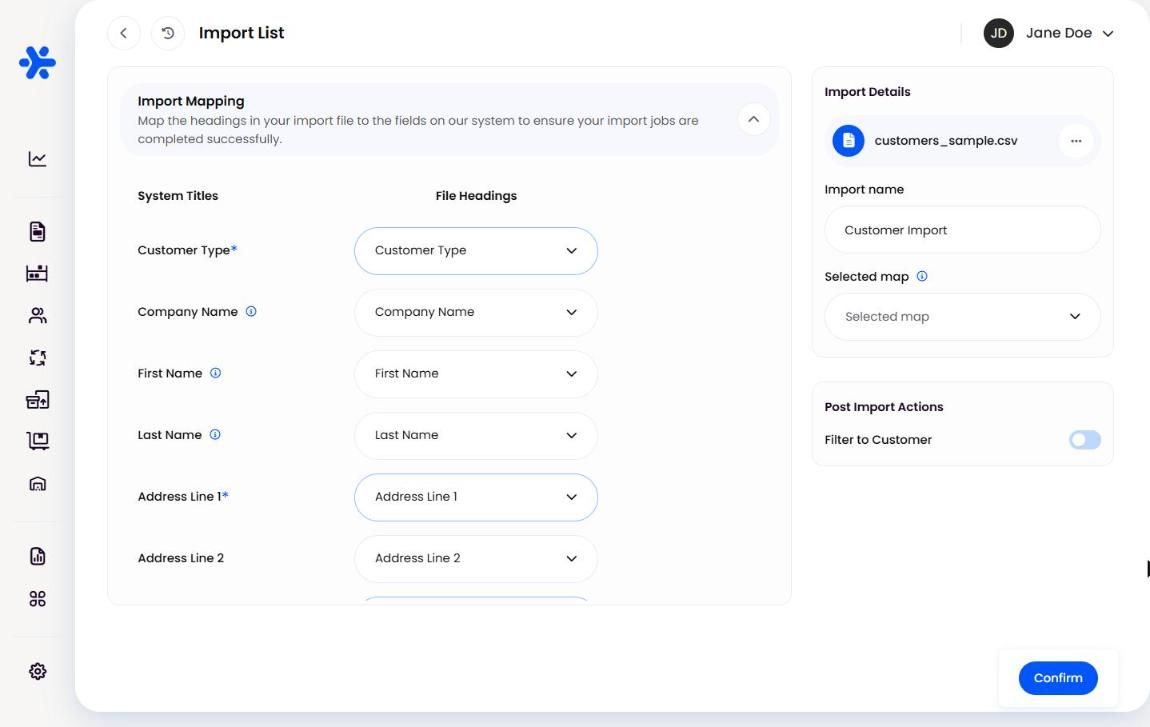Click the Address Line 1* system title label
This screenshot has width=1150, height=727.
[183, 497]
